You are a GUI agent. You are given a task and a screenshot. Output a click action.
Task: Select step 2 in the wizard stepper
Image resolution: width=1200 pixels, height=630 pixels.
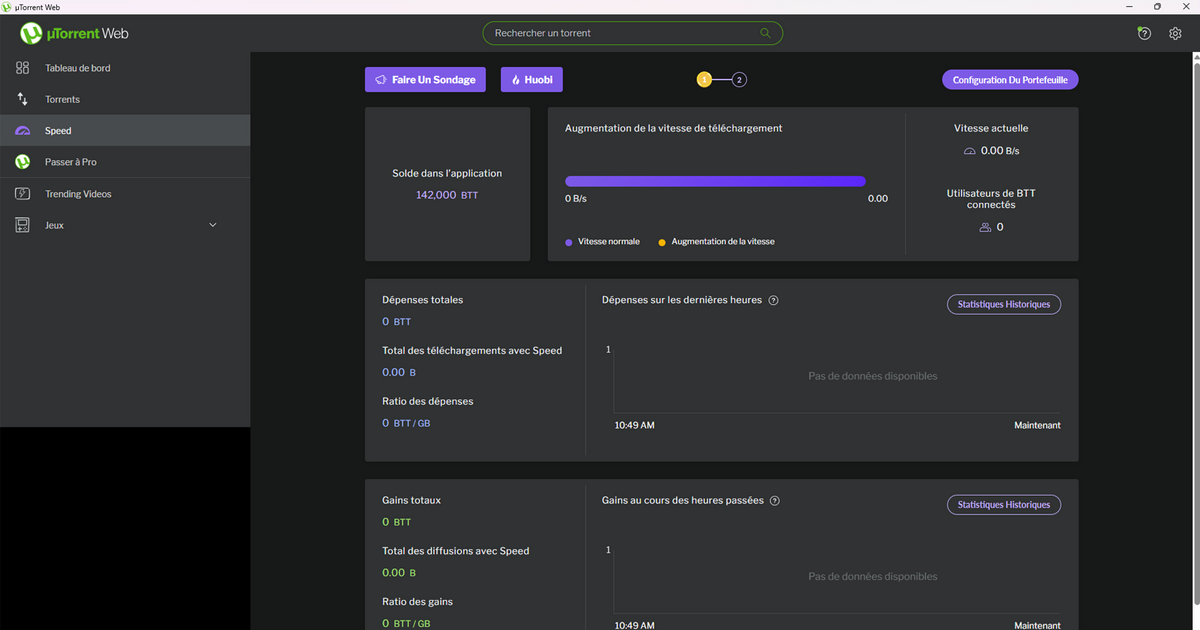tap(739, 79)
